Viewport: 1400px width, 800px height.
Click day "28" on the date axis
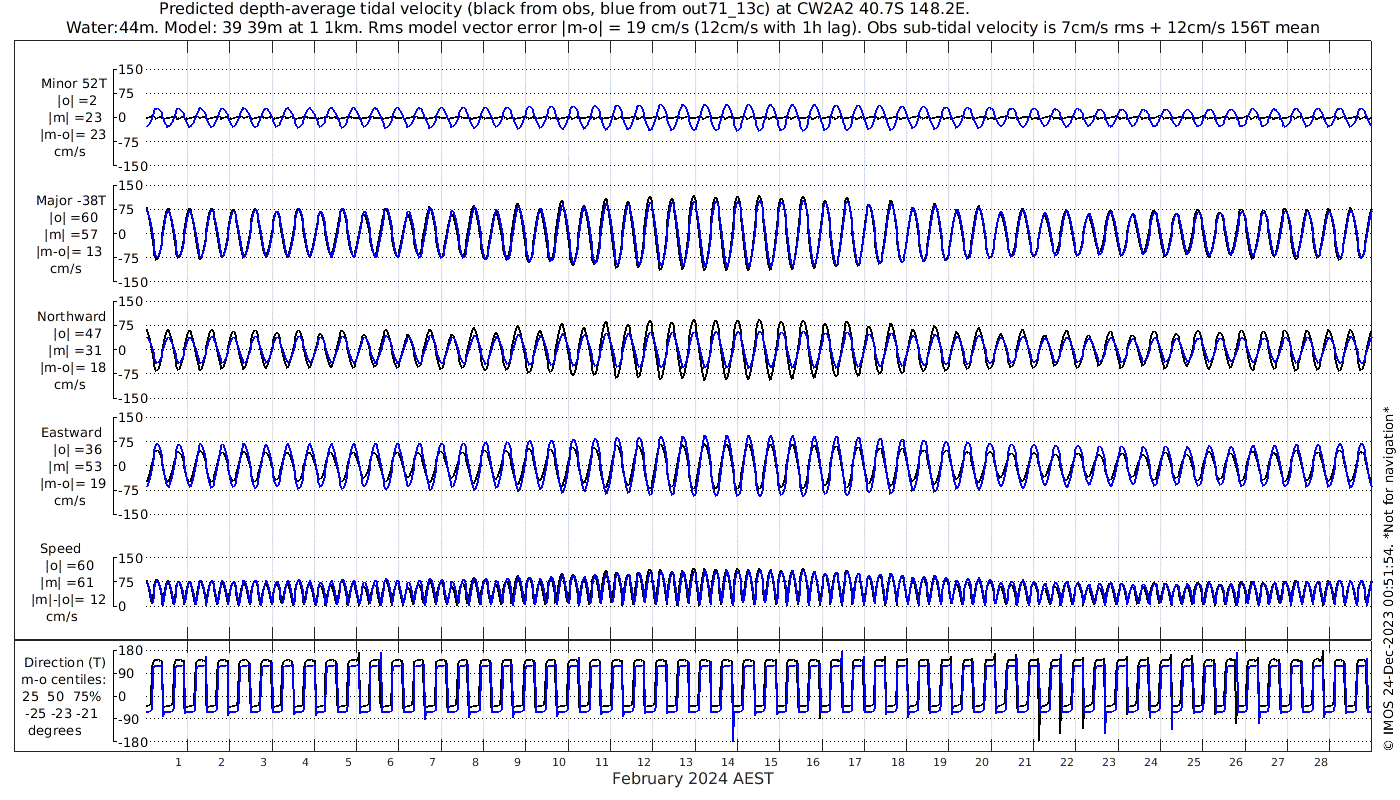[1320, 762]
